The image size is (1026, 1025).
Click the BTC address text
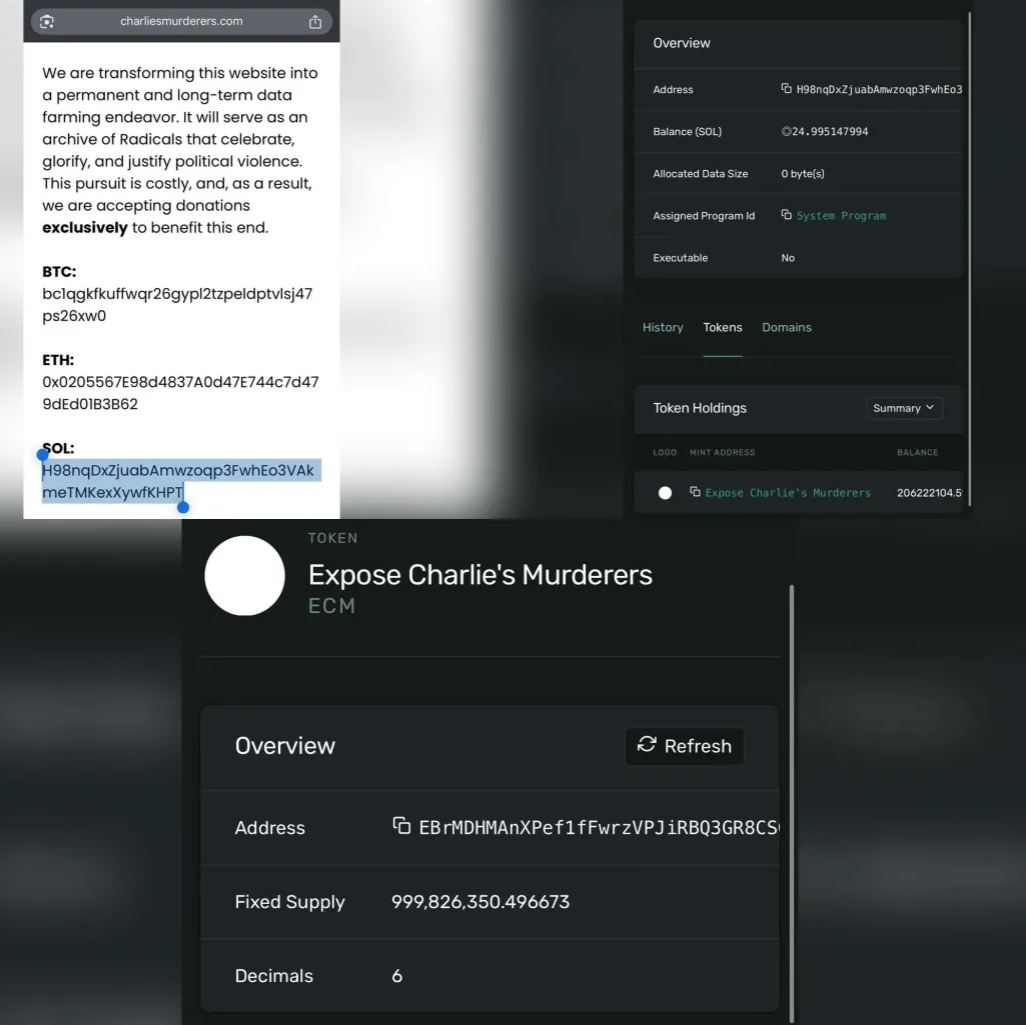pyautogui.click(x=177, y=304)
